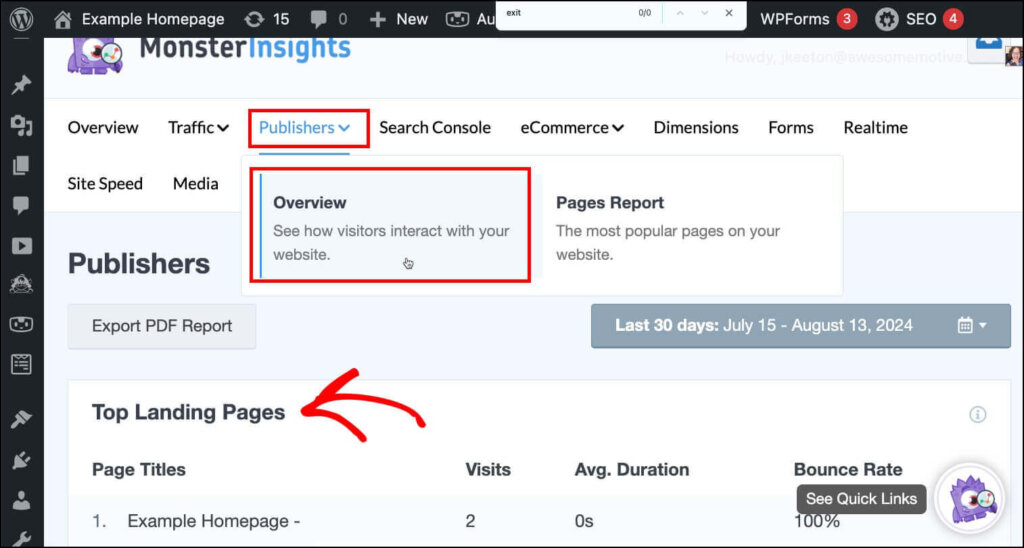Click Export PDF Report button
1024x548 pixels.
pyautogui.click(x=162, y=326)
